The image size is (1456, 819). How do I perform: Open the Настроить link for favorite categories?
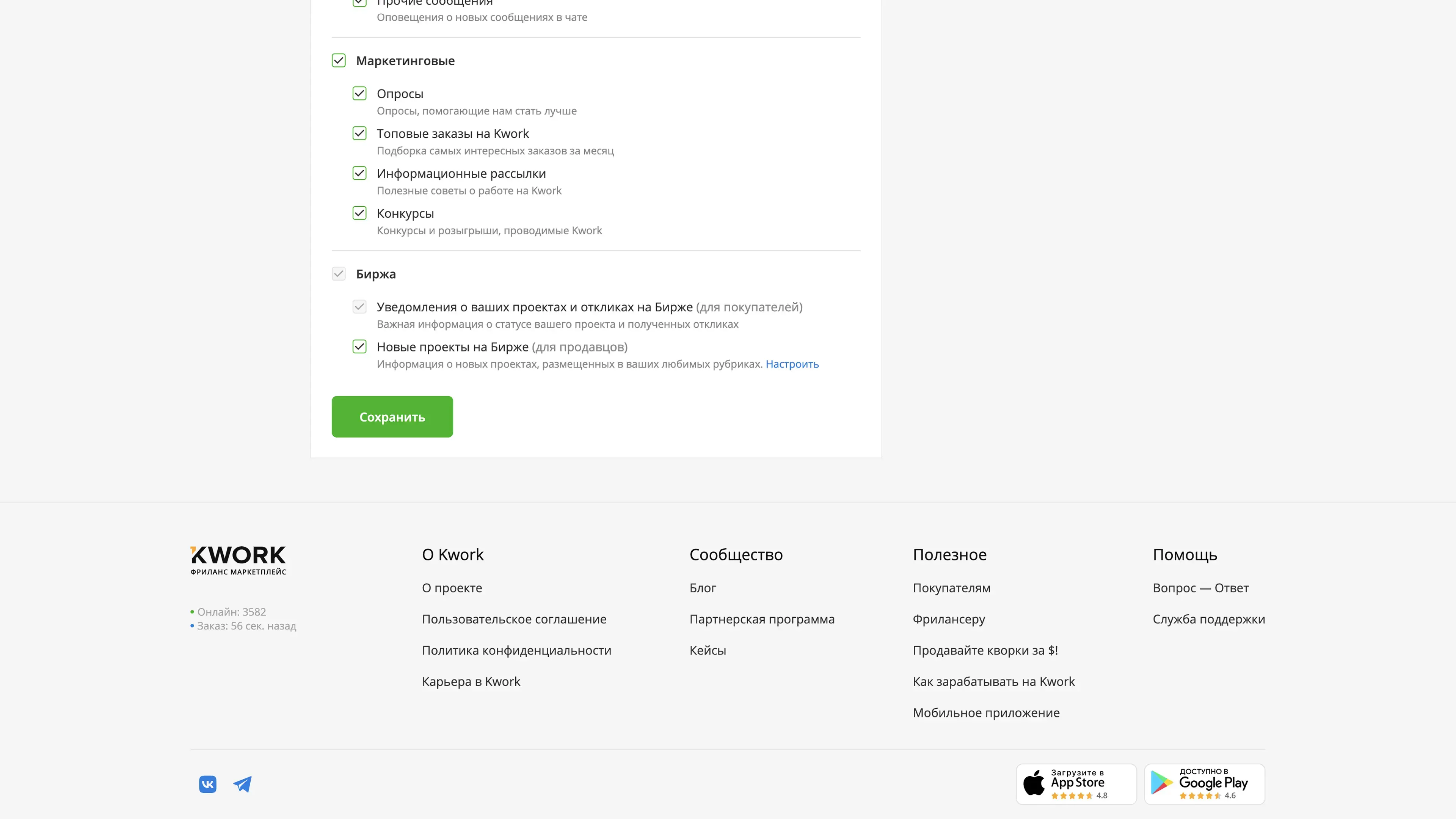click(792, 364)
